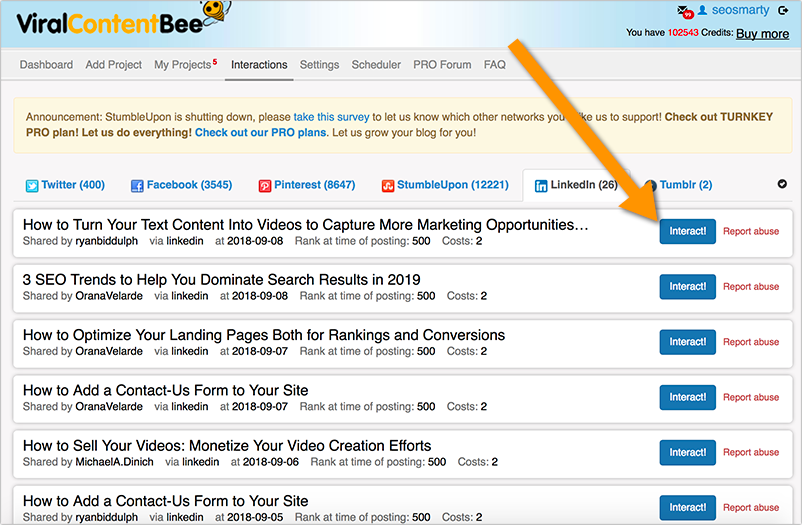Interact with 3 SEO Trends post
The height and width of the screenshot is (525, 802).
(687, 287)
